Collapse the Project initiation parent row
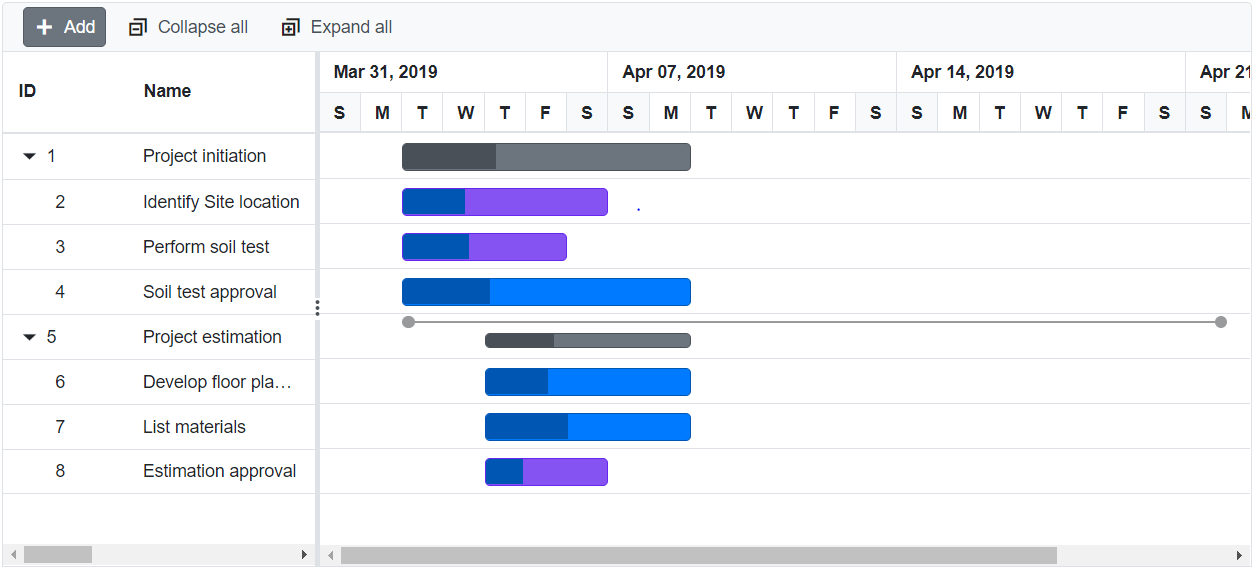This screenshot has height=568, width=1257. pyautogui.click(x=30, y=156)
